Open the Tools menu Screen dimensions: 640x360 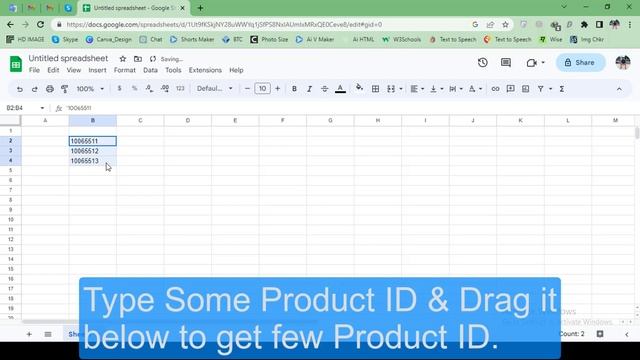(x=173, y=70)
